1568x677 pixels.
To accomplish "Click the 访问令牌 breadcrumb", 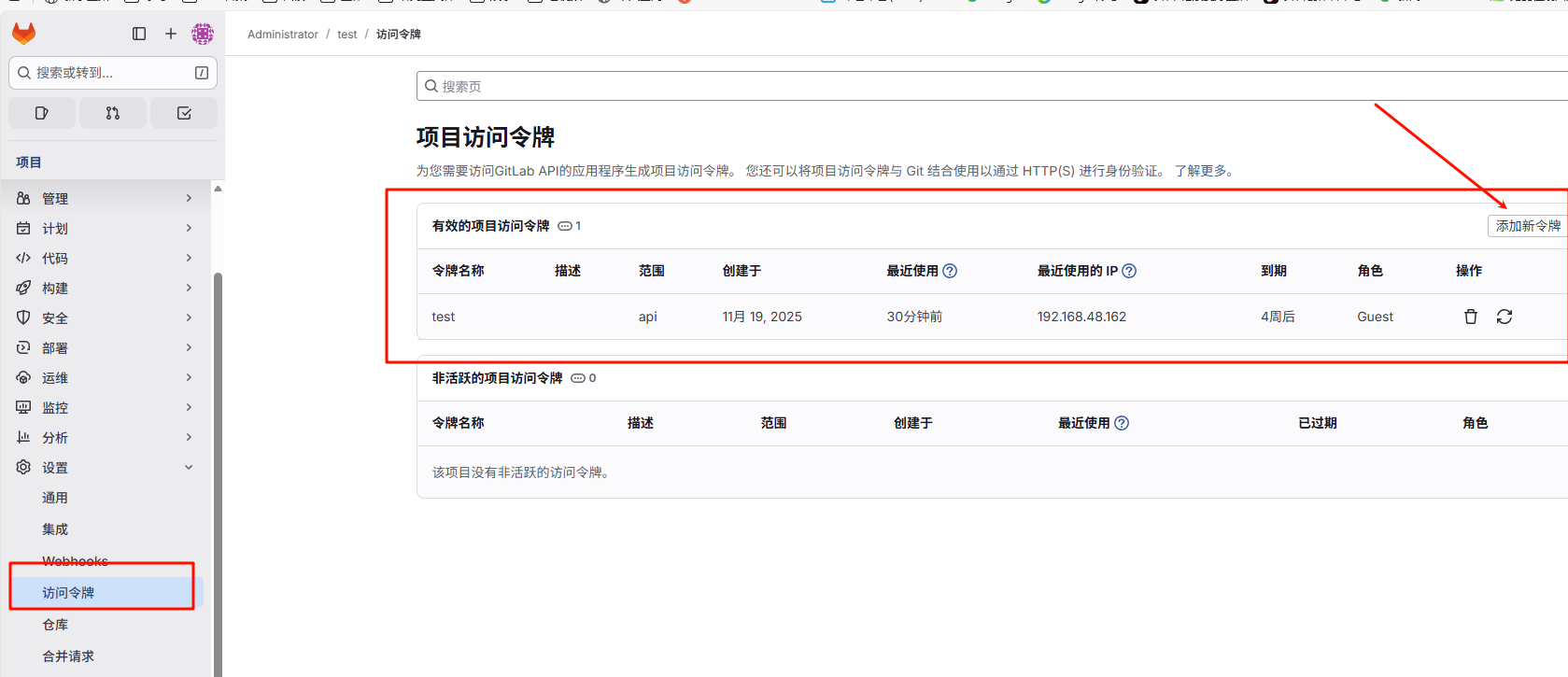I will pos(399,35).
